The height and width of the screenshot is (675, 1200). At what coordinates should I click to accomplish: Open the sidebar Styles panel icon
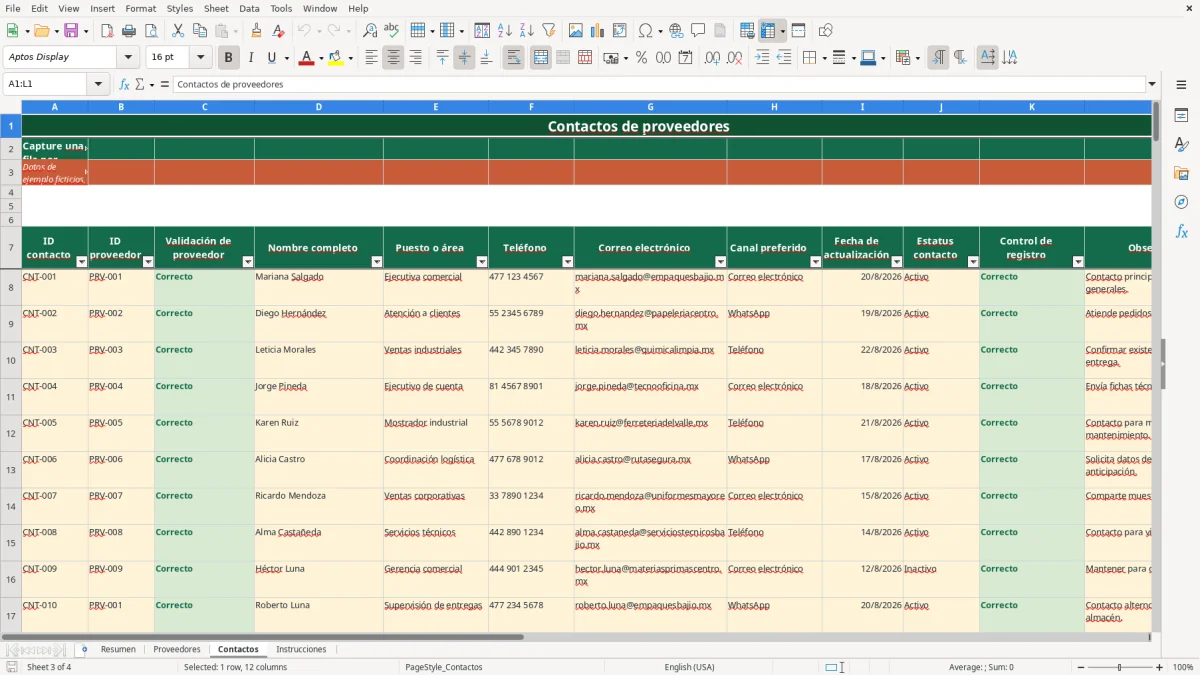pyautogui.click(x=1181, y=144)
